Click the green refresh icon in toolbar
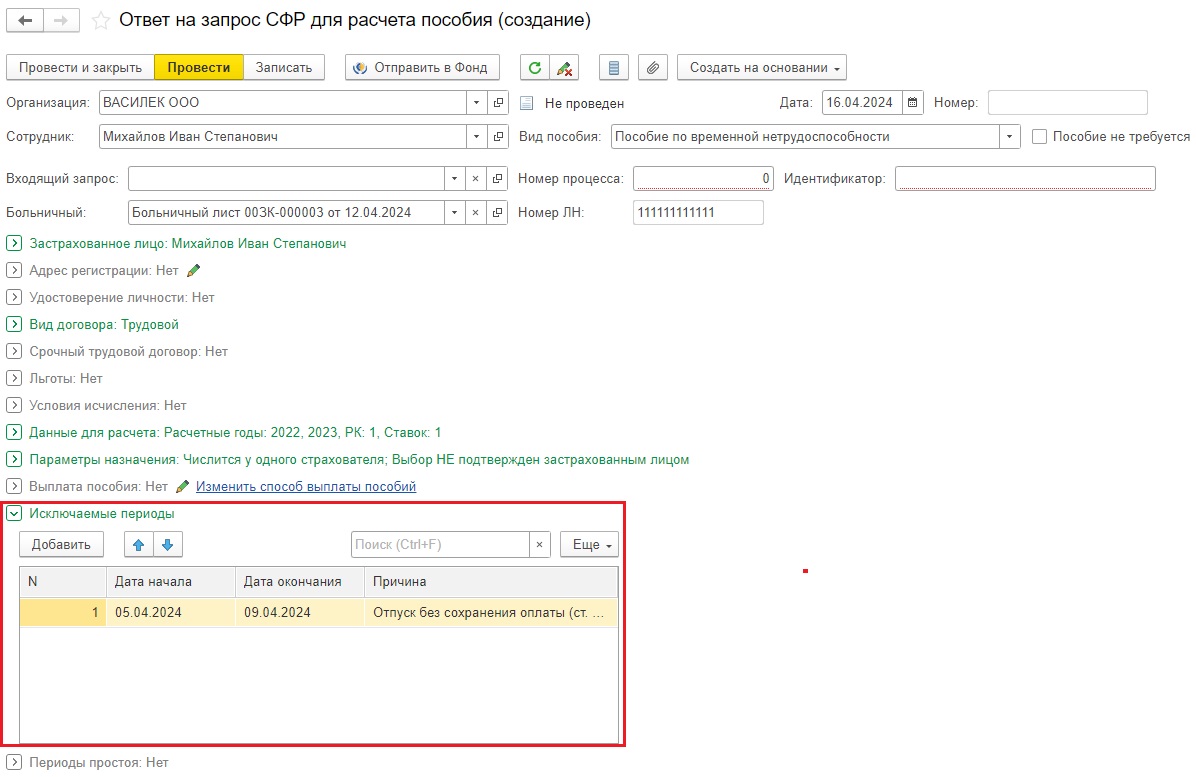Viewport: 1196px width, 777px height. click(535, 68)
